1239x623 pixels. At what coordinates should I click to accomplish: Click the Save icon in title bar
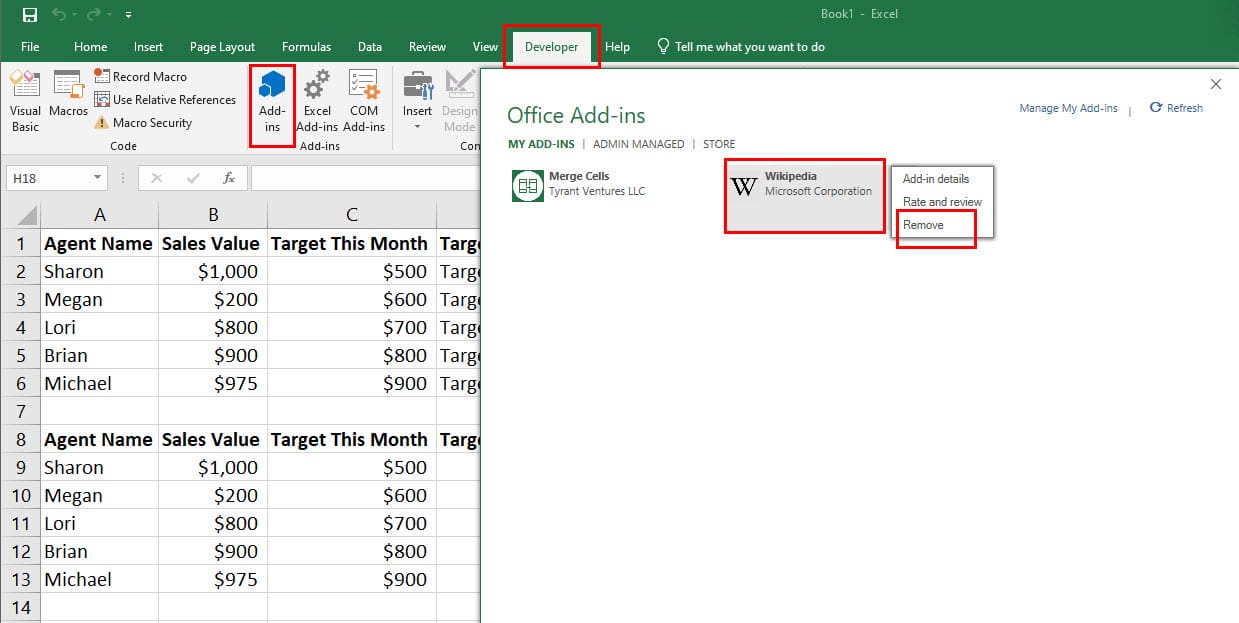point(29,15)
